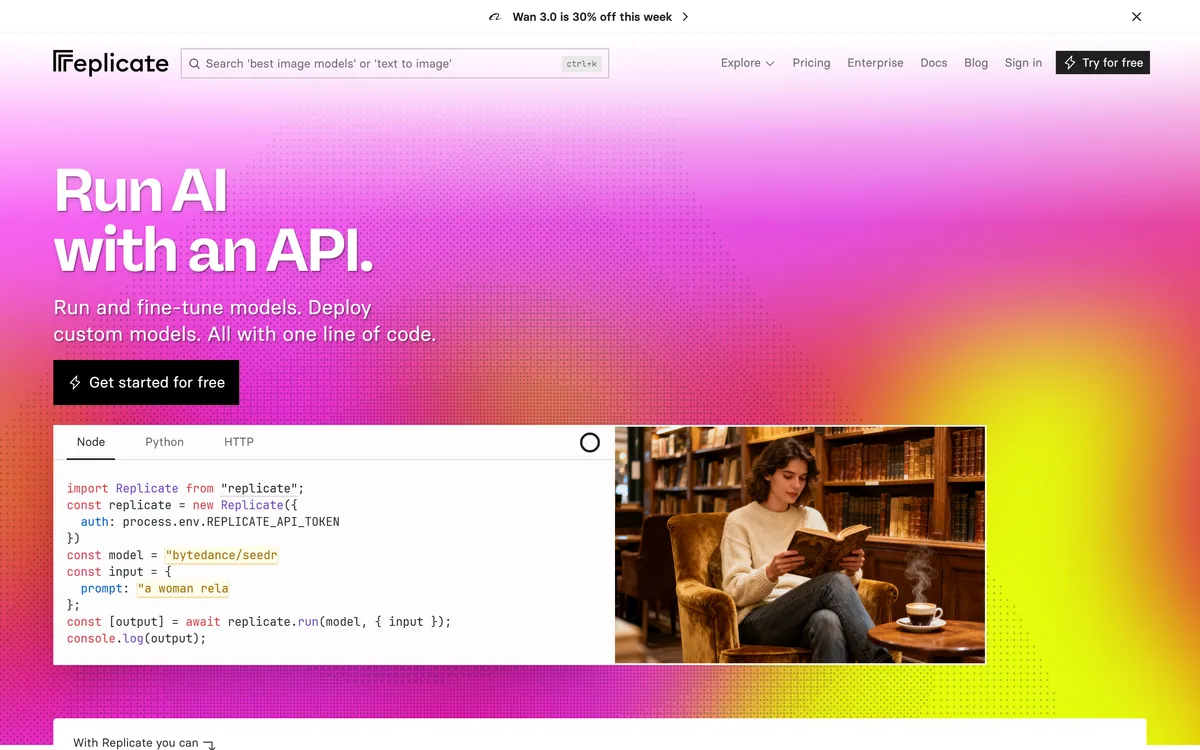
Task: Click the magnifier icon in search box
Action: (x=195, y=64)
